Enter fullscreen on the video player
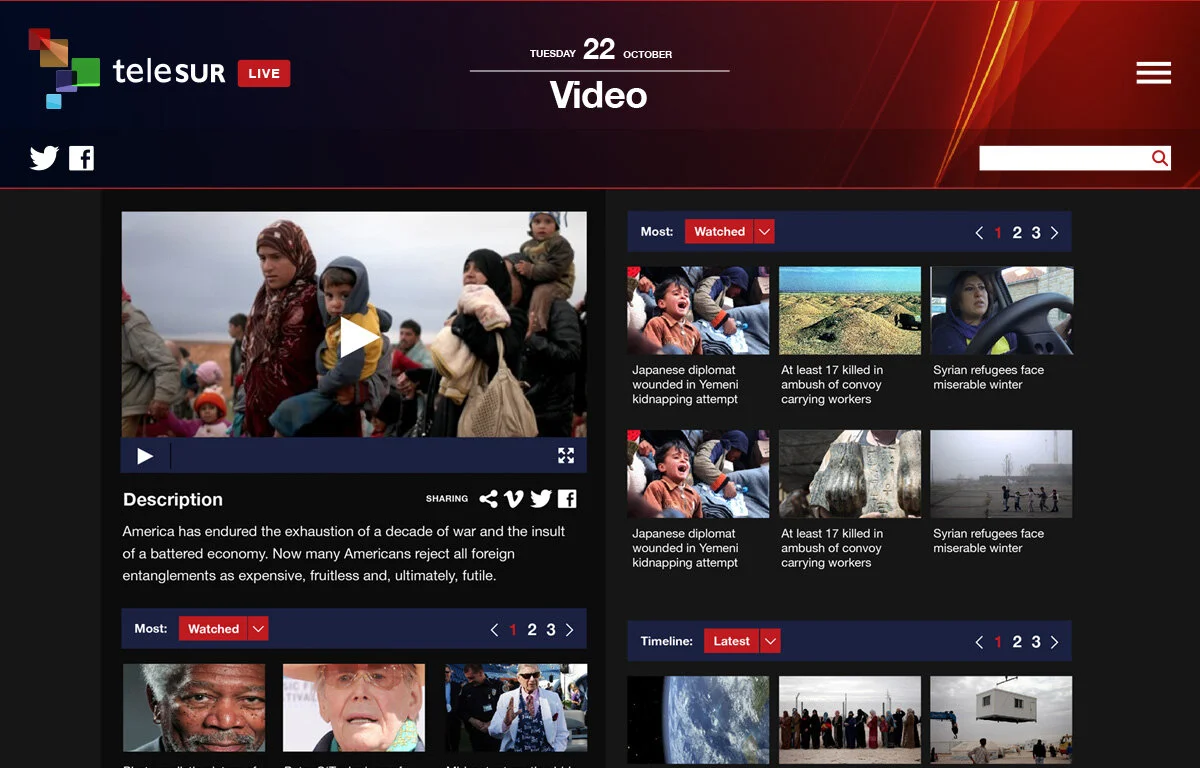This screenshot has width=1200, height=768. click(566, 456)
